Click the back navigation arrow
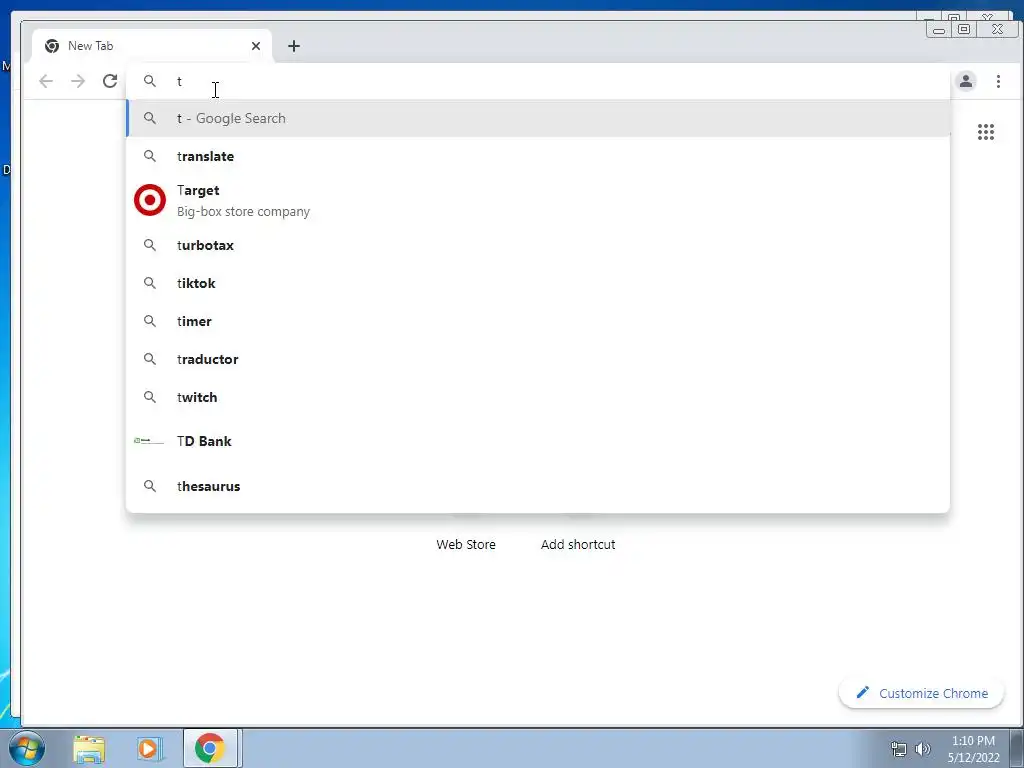The height and width of the screenshot is (768, 1024). pos(46,81)
